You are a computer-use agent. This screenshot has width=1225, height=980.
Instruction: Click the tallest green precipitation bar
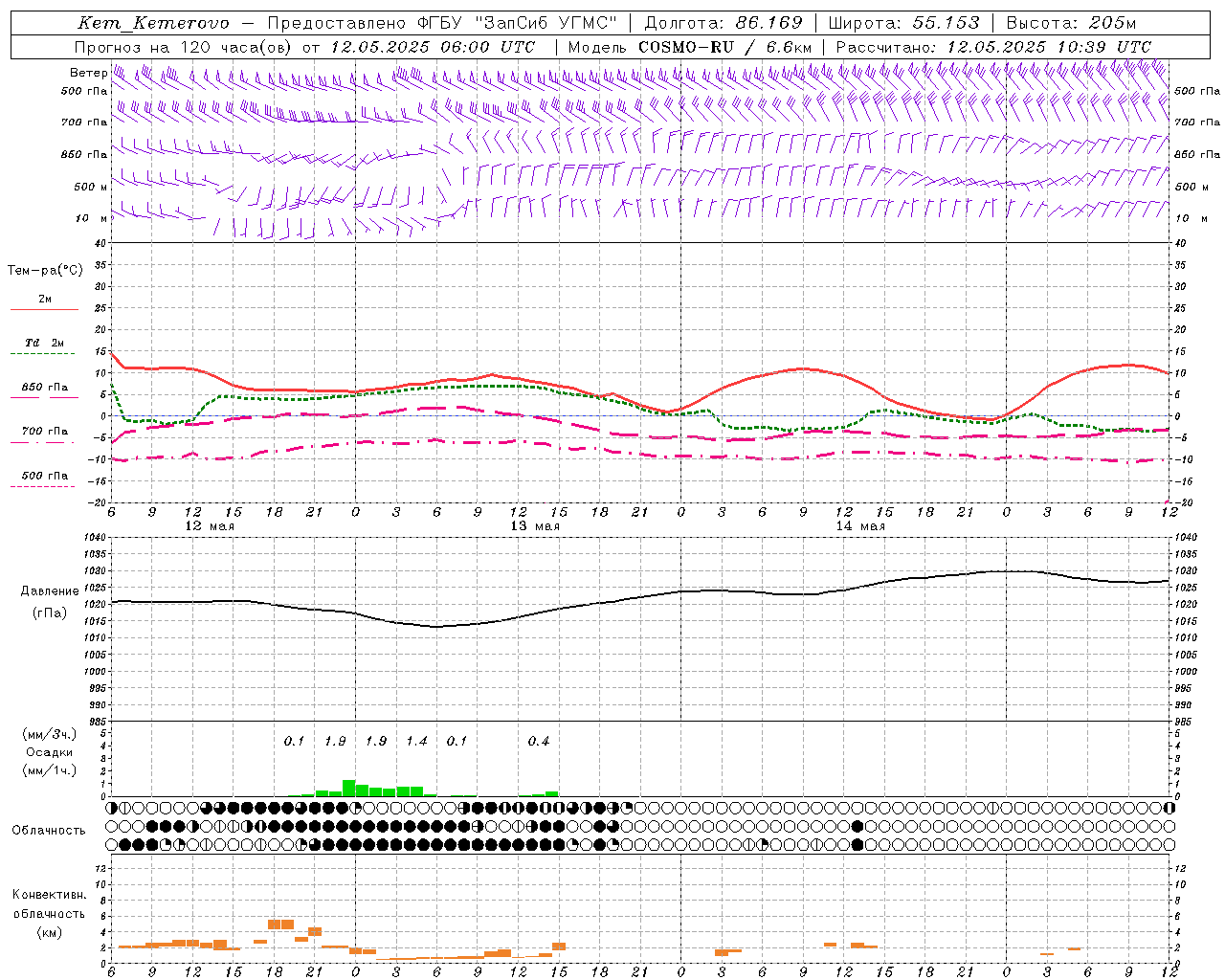tap(349, 788)
